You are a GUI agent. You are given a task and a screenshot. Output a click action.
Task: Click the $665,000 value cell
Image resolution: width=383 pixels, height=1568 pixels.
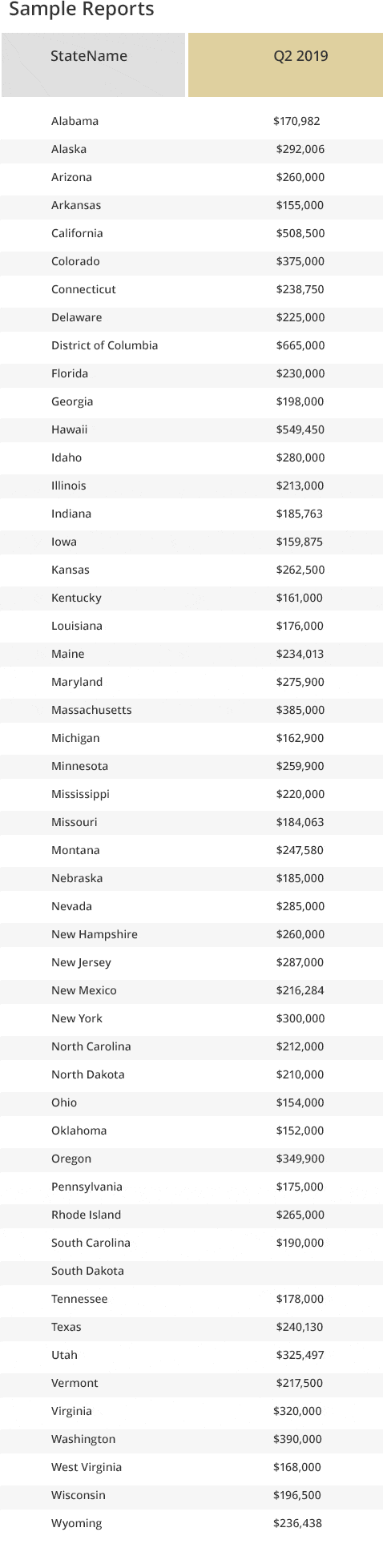pyautogui.click(x=300, y=345)
